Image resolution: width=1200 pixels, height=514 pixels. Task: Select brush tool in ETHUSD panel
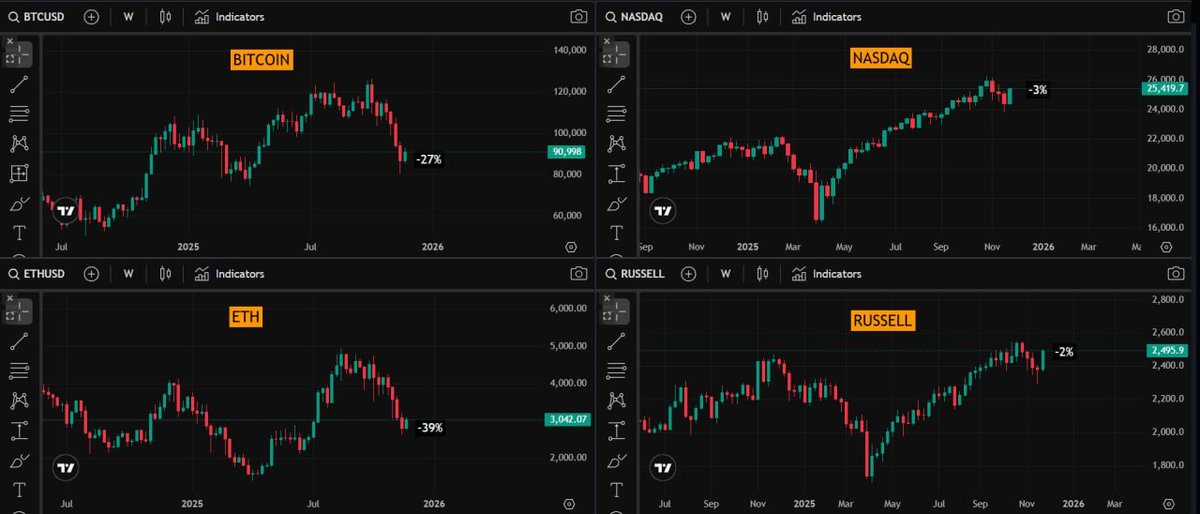[19, 461]
